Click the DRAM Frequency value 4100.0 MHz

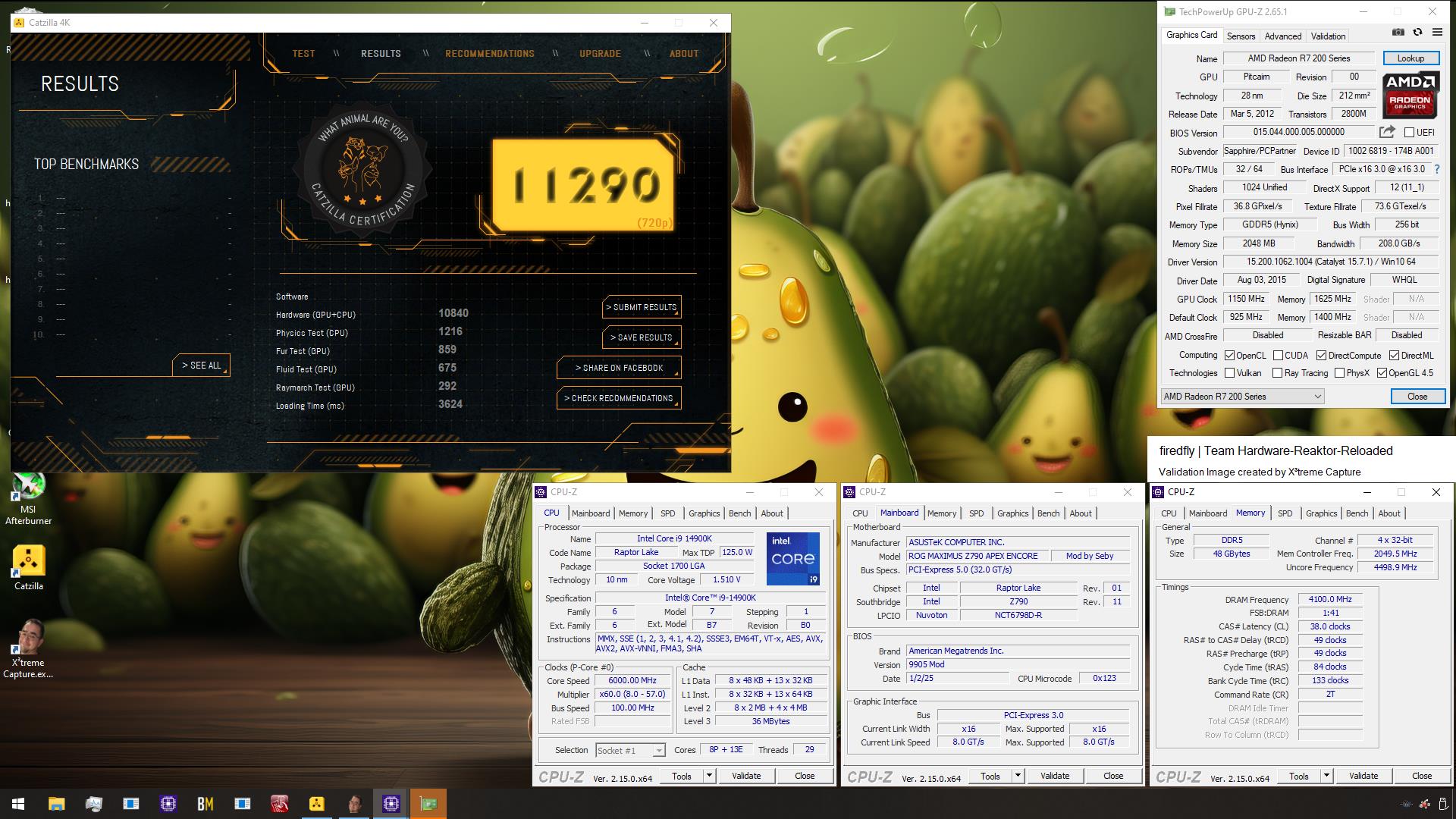click(x=1330, y=599)
